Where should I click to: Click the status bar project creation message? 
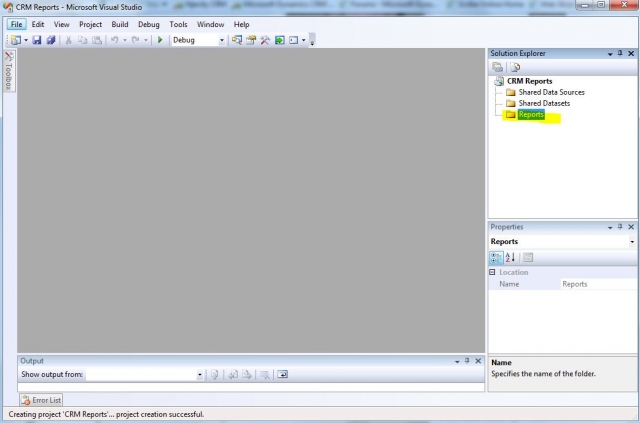106,414
